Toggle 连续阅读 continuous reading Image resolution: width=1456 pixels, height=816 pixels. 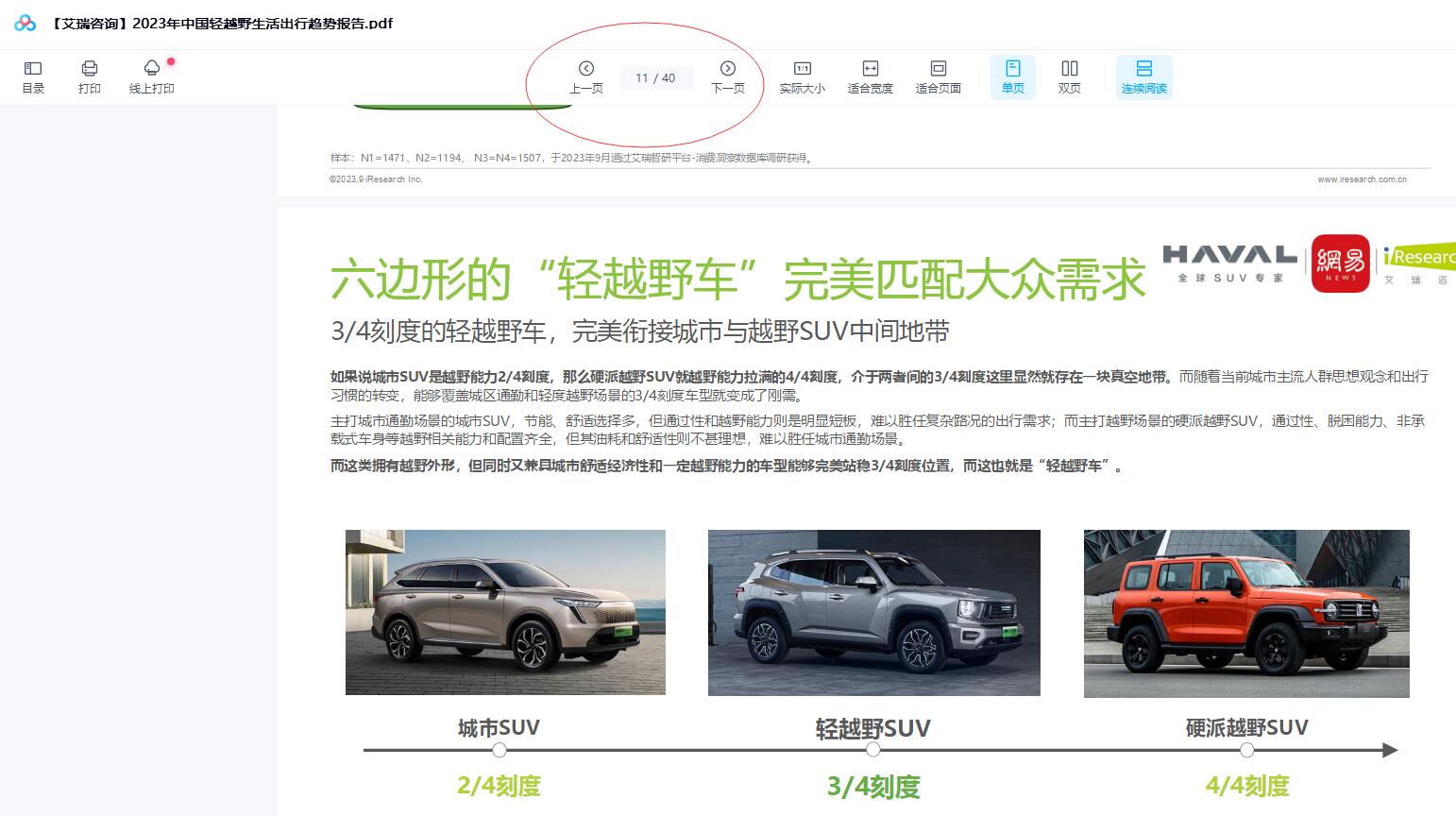pos(1143,76)
